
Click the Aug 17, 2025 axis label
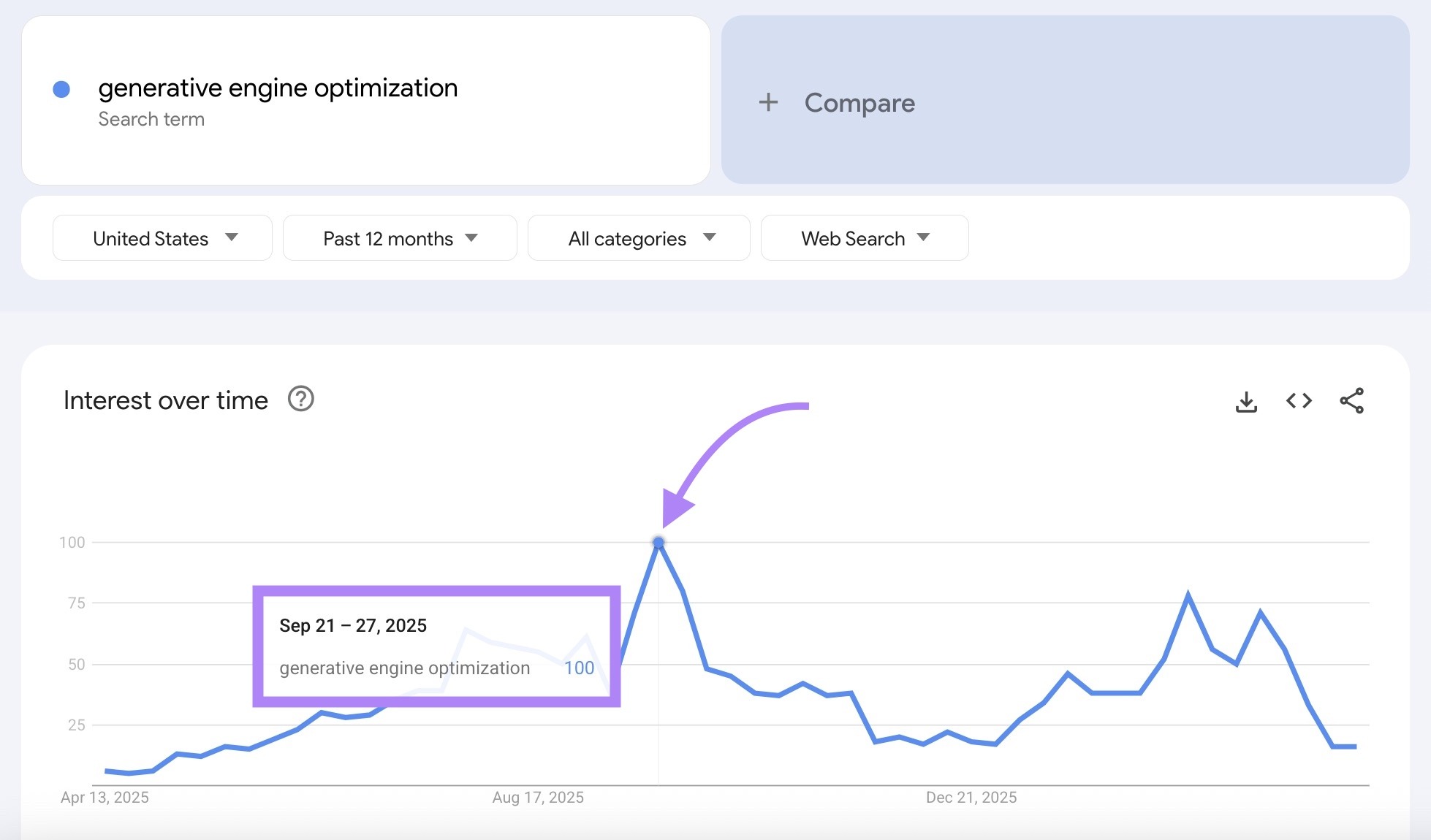536,798
